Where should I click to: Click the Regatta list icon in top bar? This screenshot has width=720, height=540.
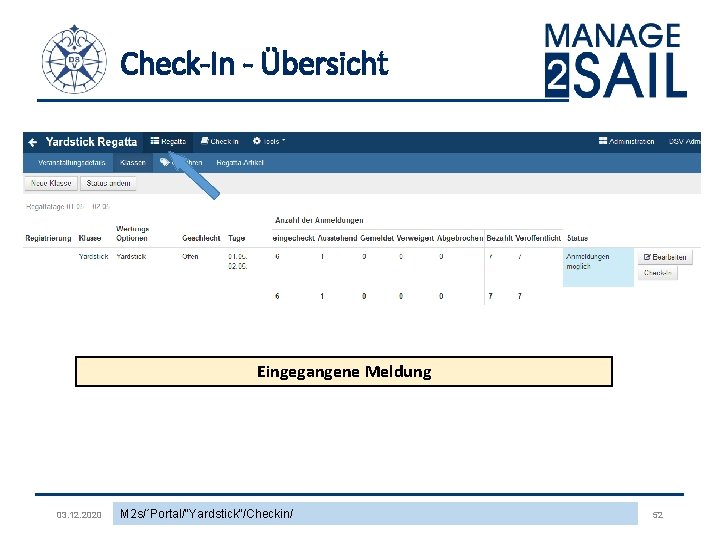tap(155, 141)
